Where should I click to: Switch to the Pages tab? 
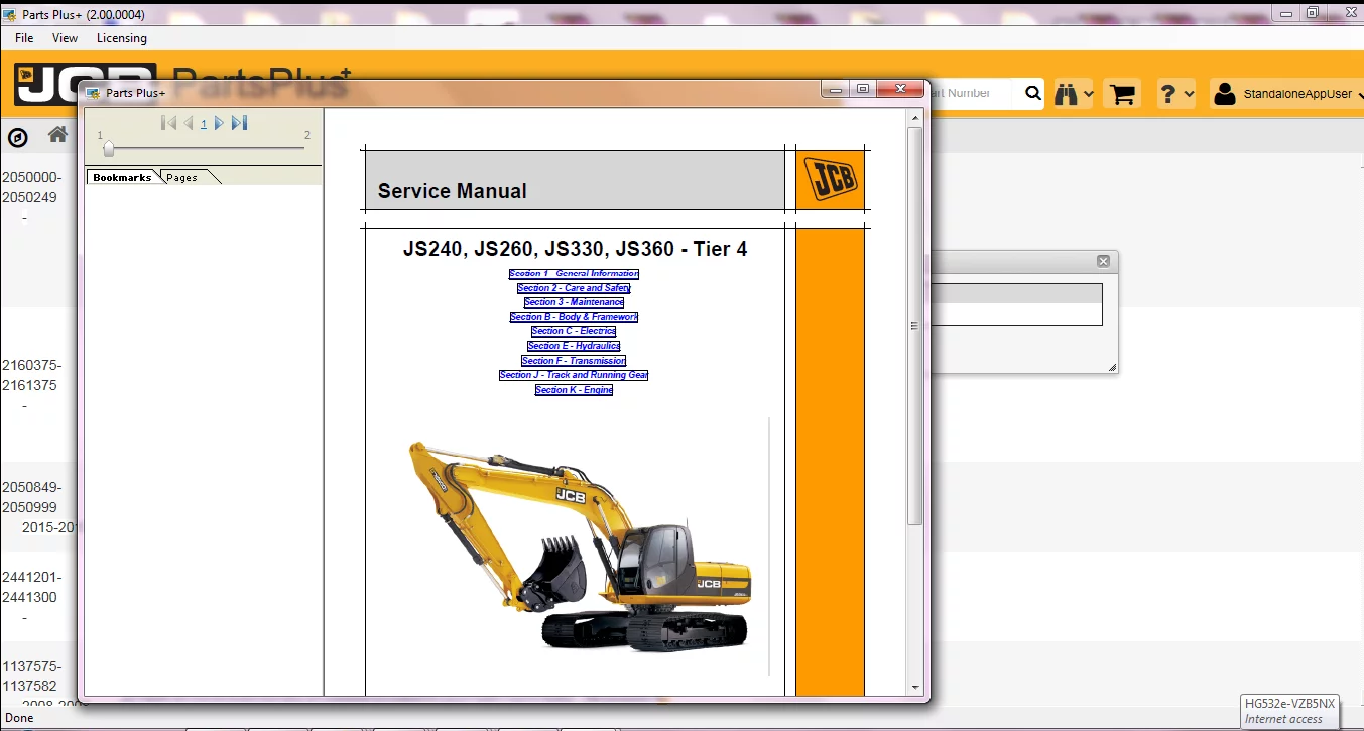pos(181,177)
